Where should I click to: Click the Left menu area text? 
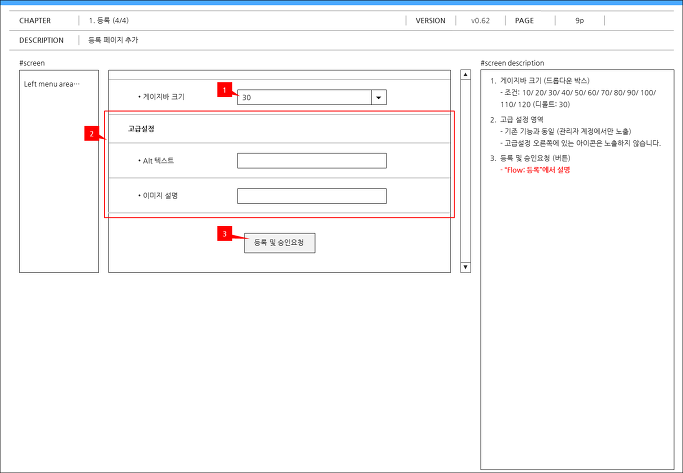pos(52,84)
